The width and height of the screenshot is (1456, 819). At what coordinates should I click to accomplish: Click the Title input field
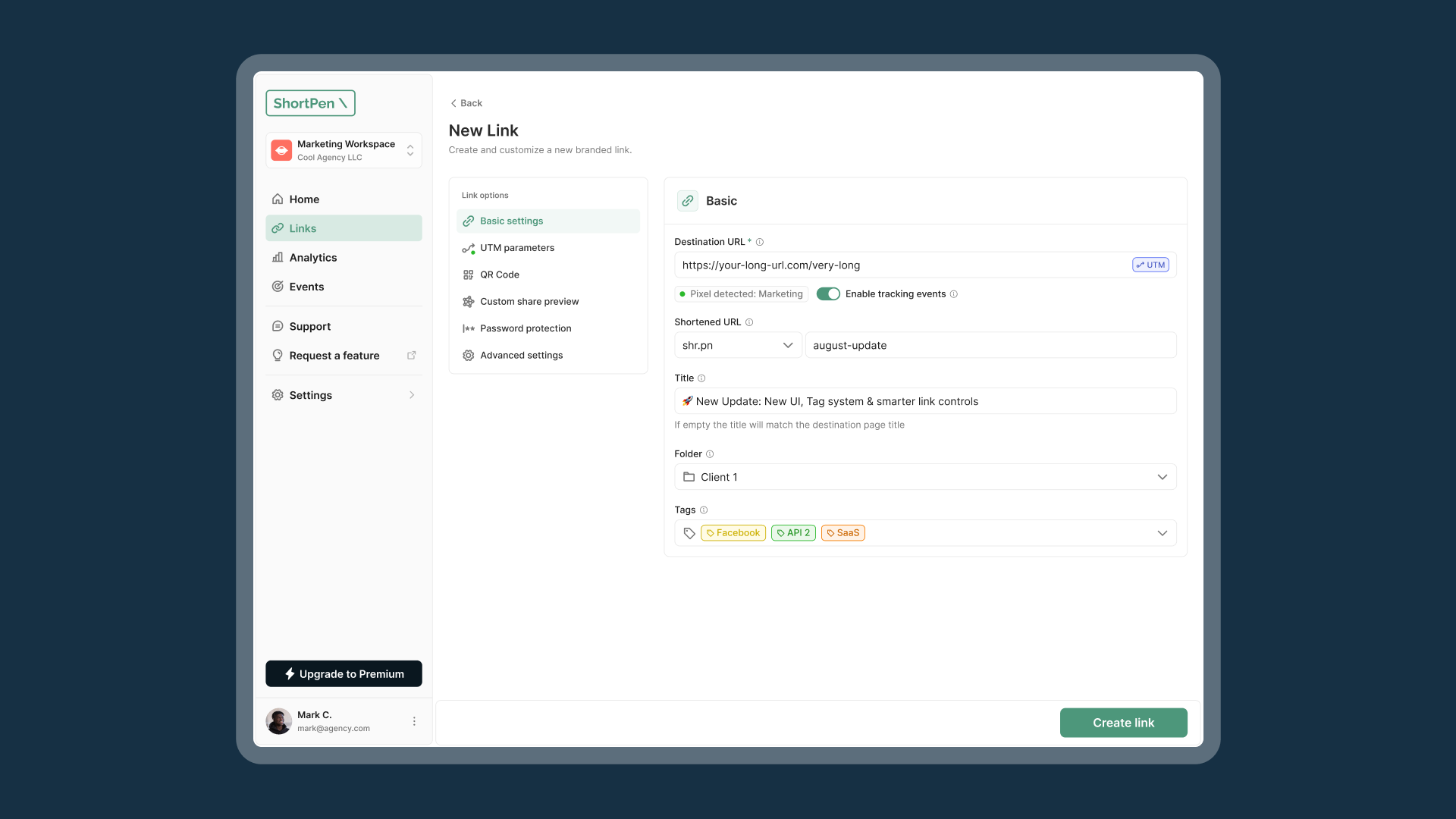[924, 401]
